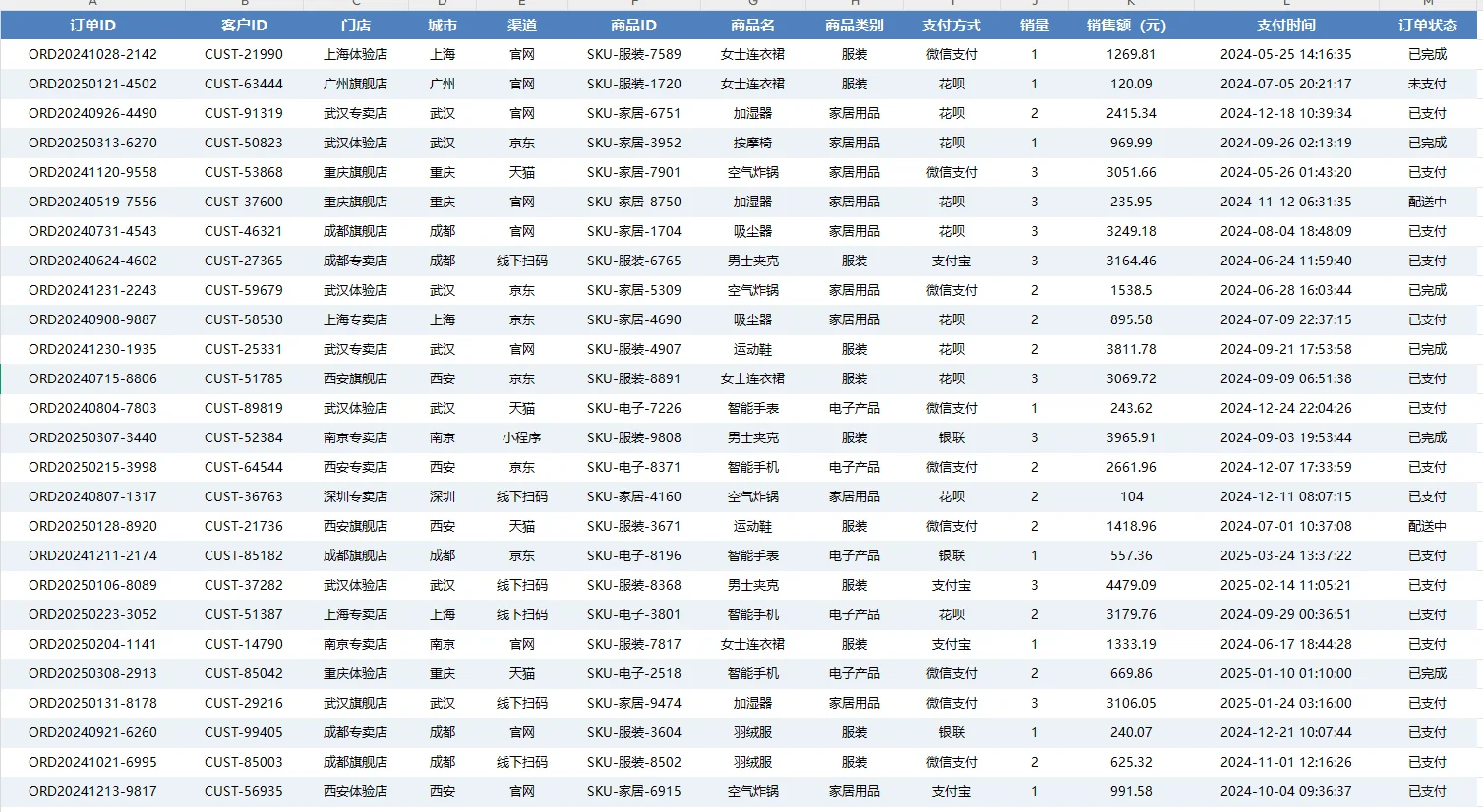Click a 配送中 order status cell
Viewport: 1483px width, 812px height.
tap(1428, 202)
